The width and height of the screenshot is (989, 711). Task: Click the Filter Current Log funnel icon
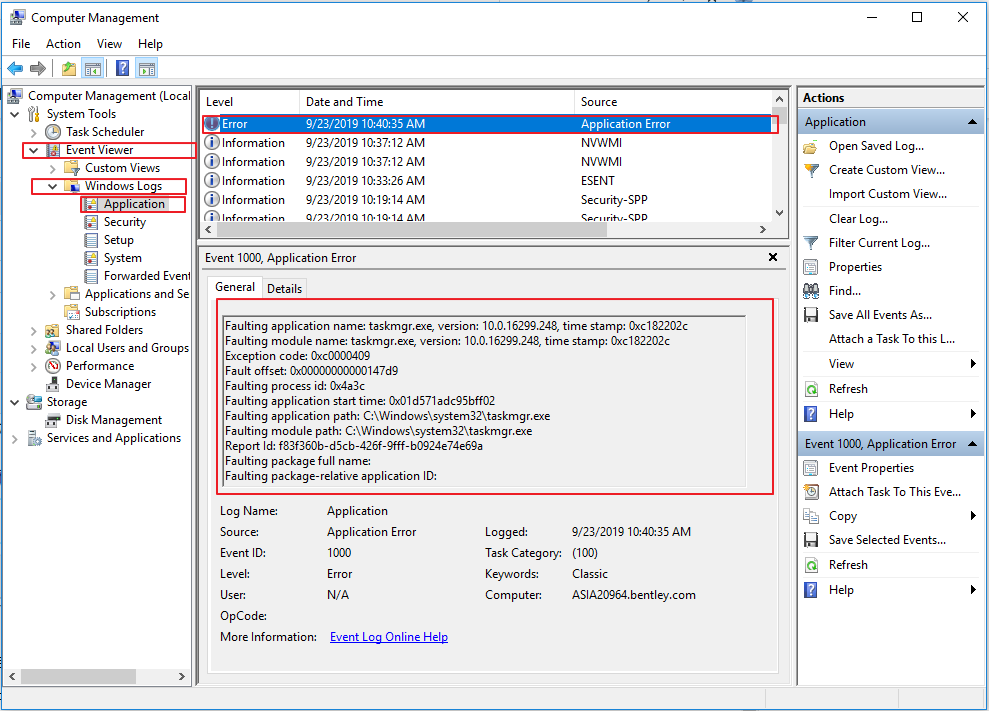[812, 243]
